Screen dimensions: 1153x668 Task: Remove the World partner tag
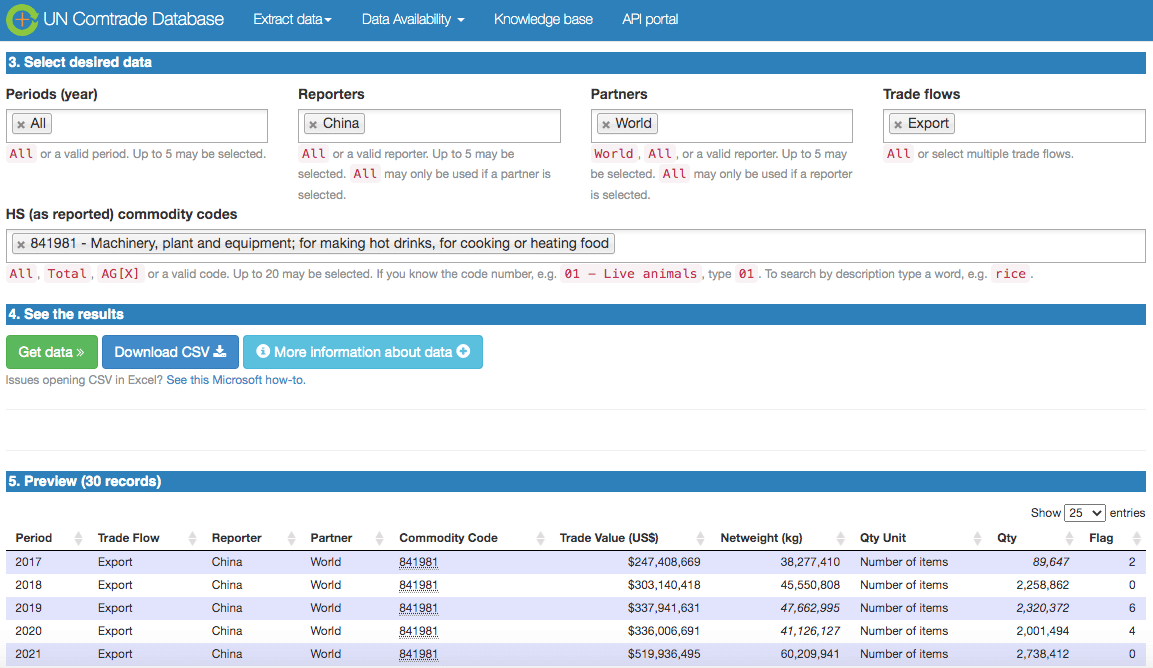(605, 124)
